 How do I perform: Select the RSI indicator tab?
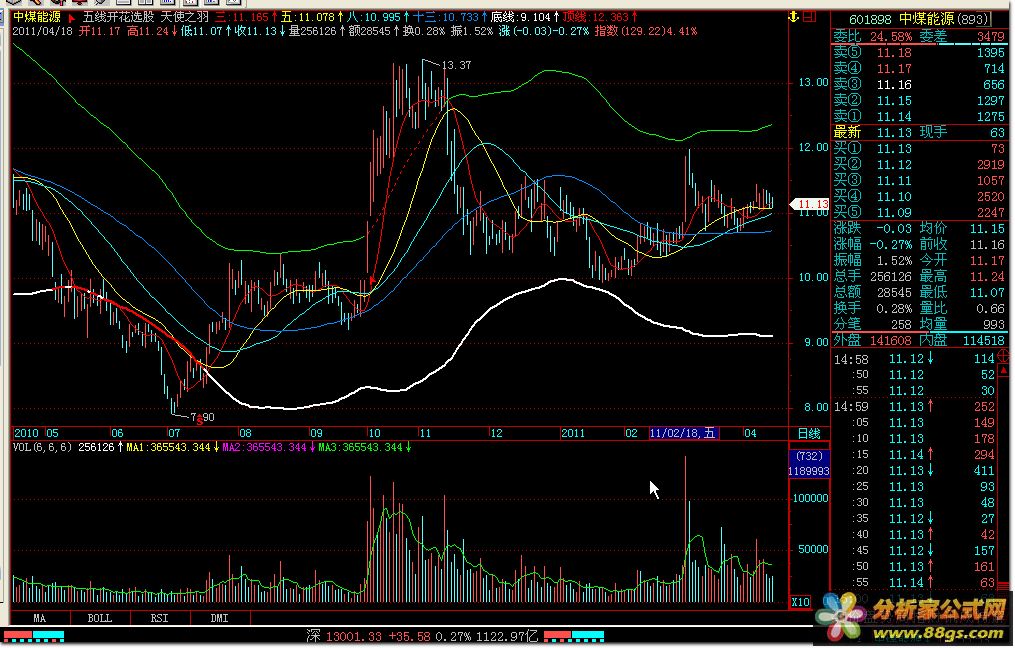pos(159,618)
